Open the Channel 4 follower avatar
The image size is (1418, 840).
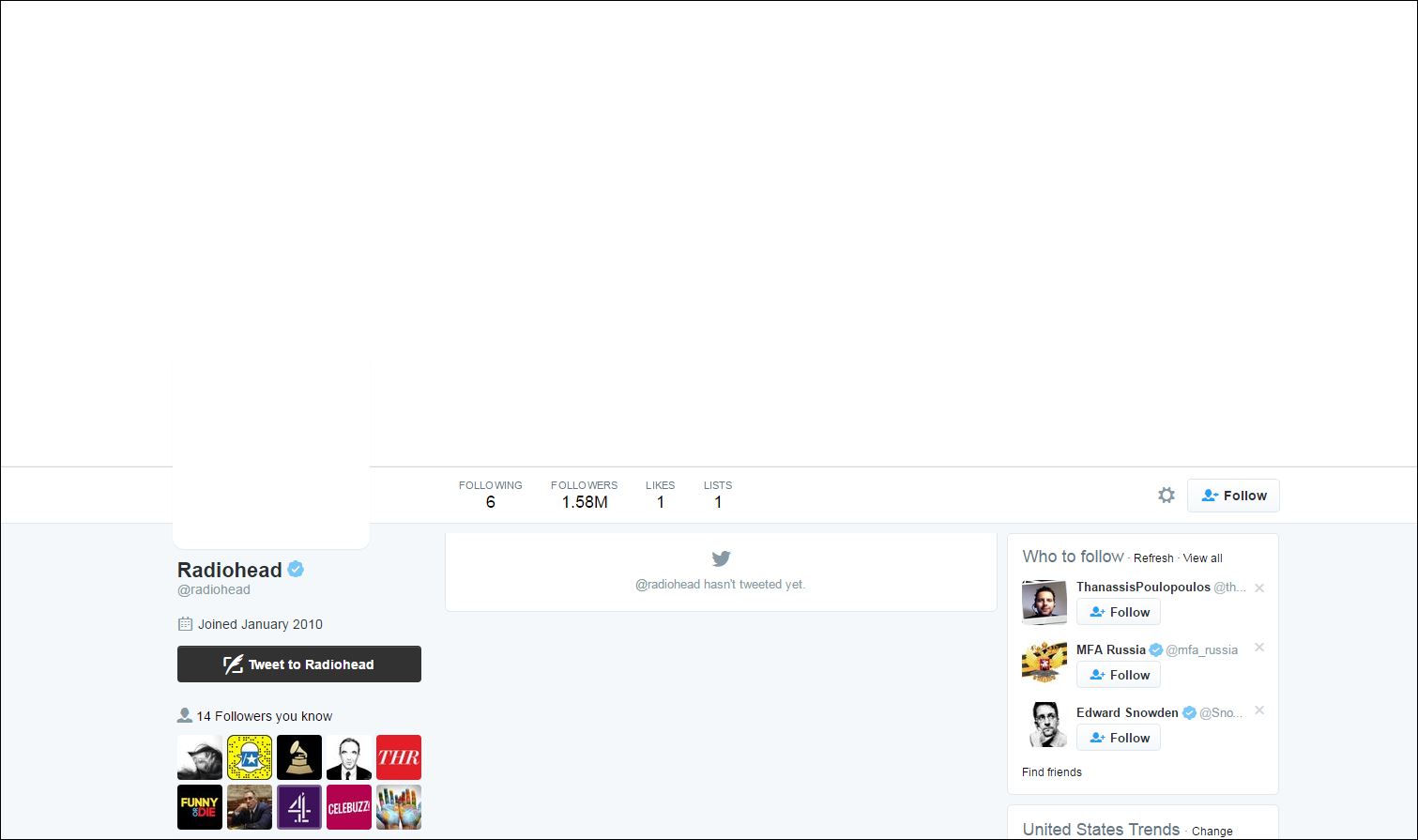click(x=299, y=807)
